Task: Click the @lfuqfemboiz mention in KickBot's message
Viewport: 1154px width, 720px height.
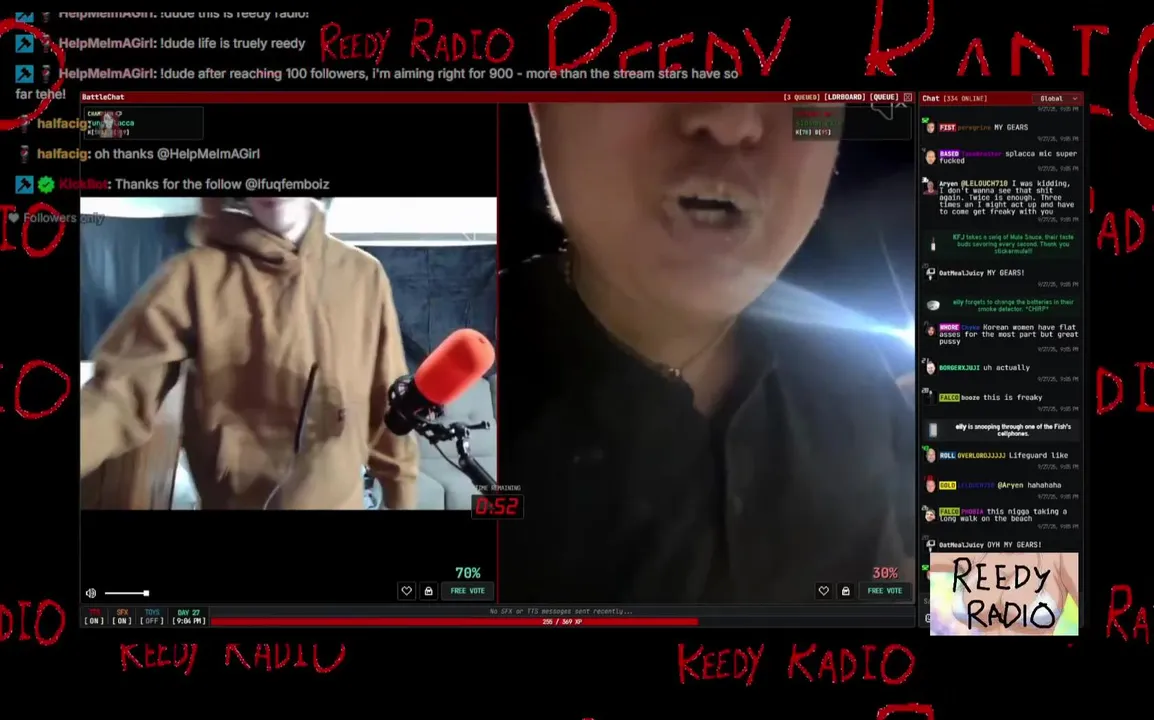Action: point(287,184)
